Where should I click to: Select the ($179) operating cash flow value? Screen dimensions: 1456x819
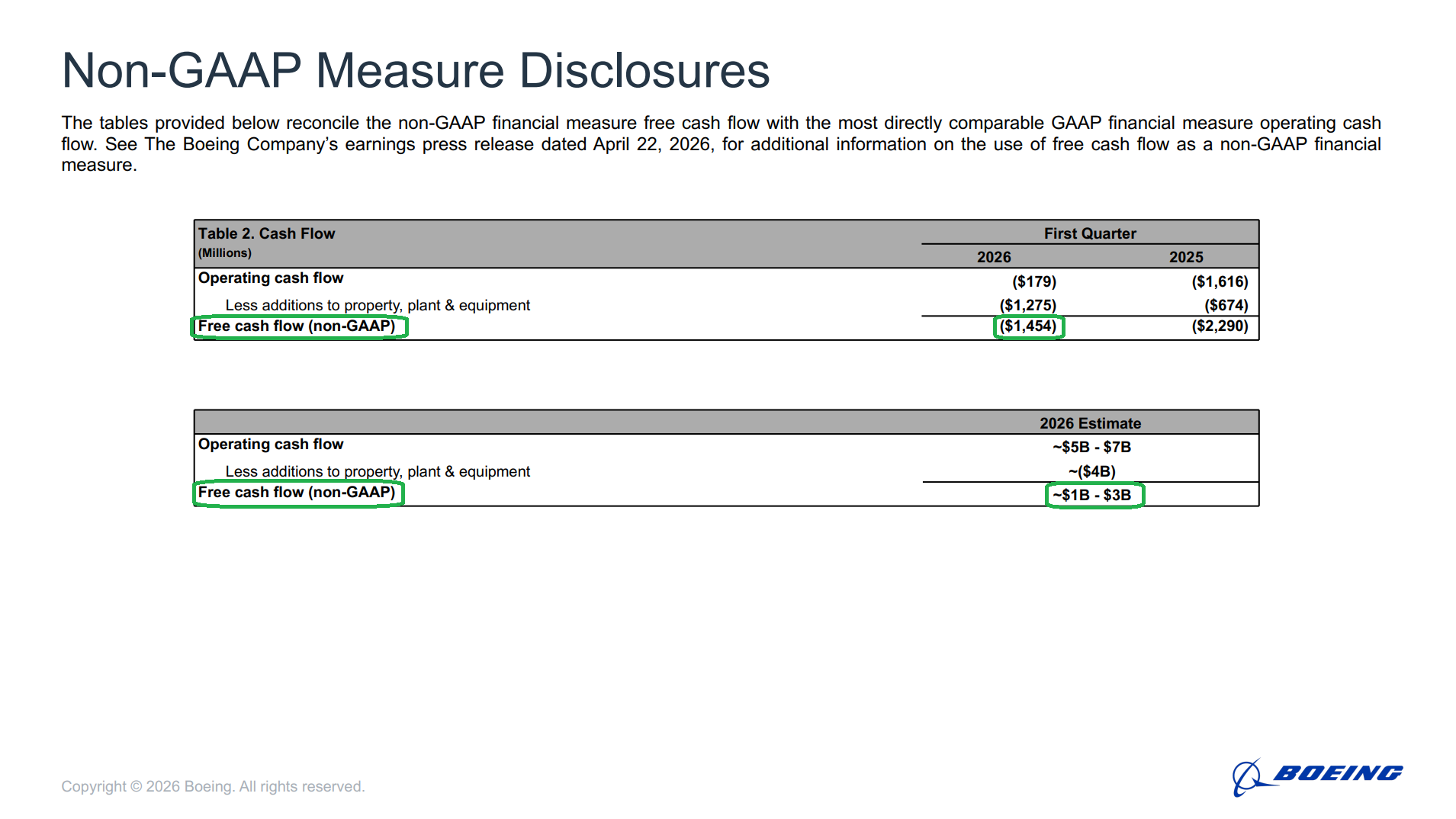click(x=1033, y=281)
